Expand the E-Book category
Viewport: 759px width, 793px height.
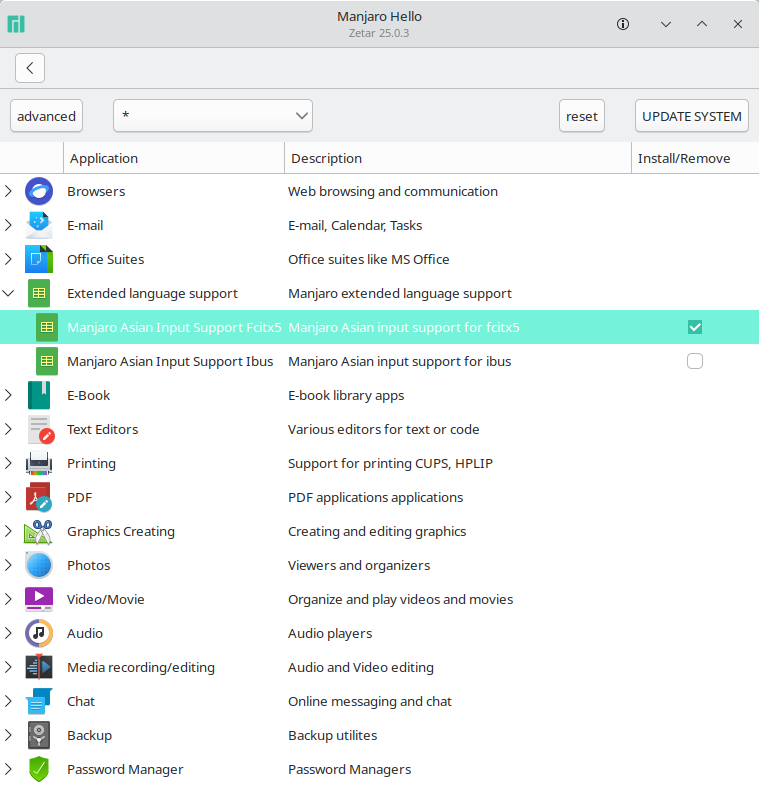(9, 395)
